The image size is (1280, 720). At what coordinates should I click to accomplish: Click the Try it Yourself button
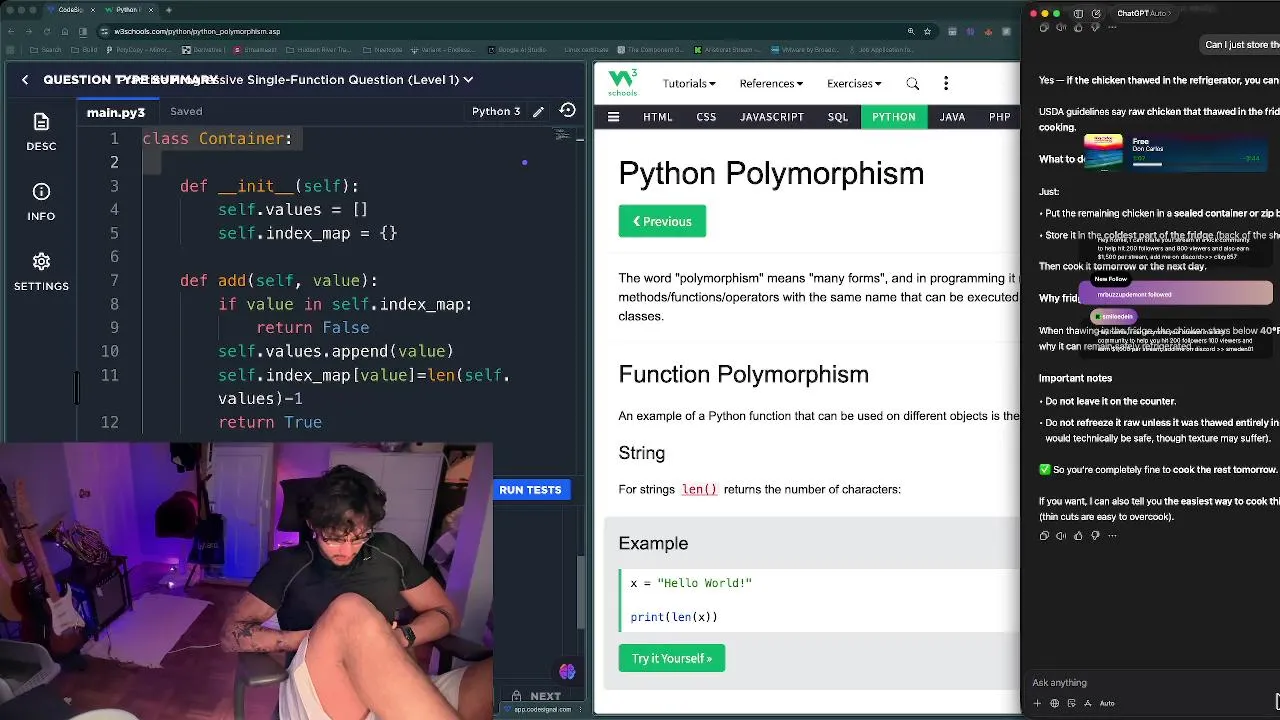click(x=672, y=658)
